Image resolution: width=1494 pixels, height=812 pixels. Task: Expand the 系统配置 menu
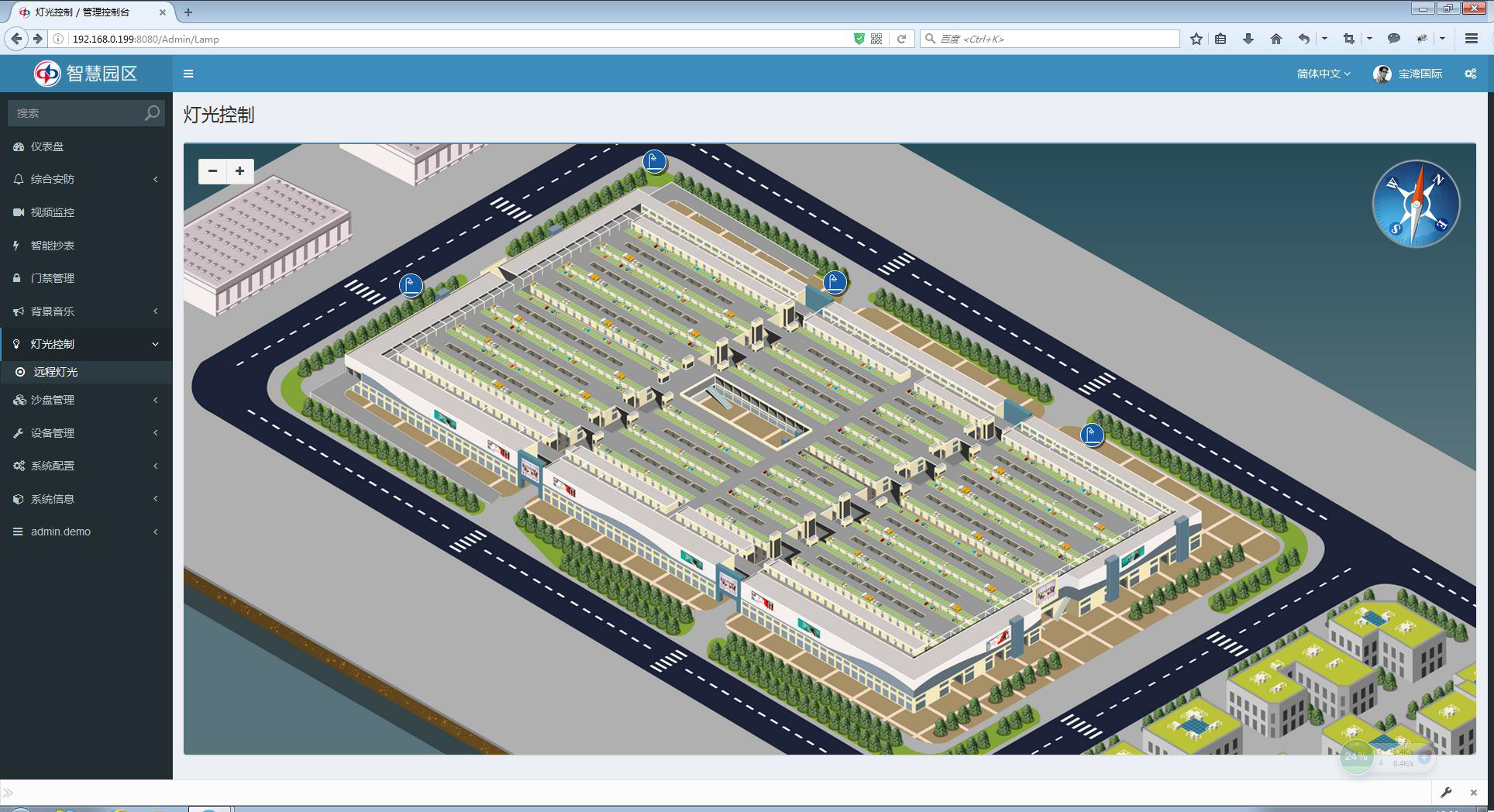86,466
